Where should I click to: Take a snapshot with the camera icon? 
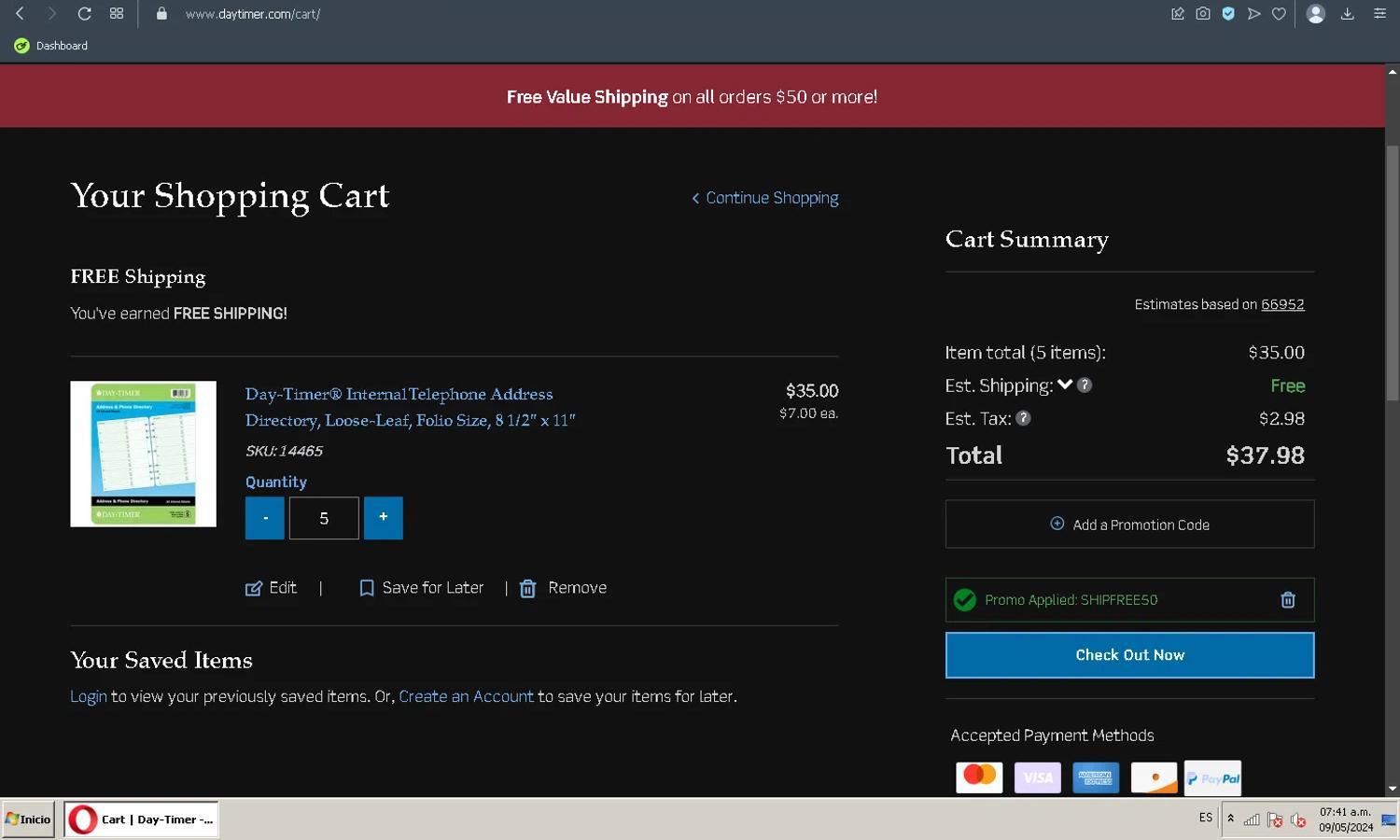(1203, 14)
